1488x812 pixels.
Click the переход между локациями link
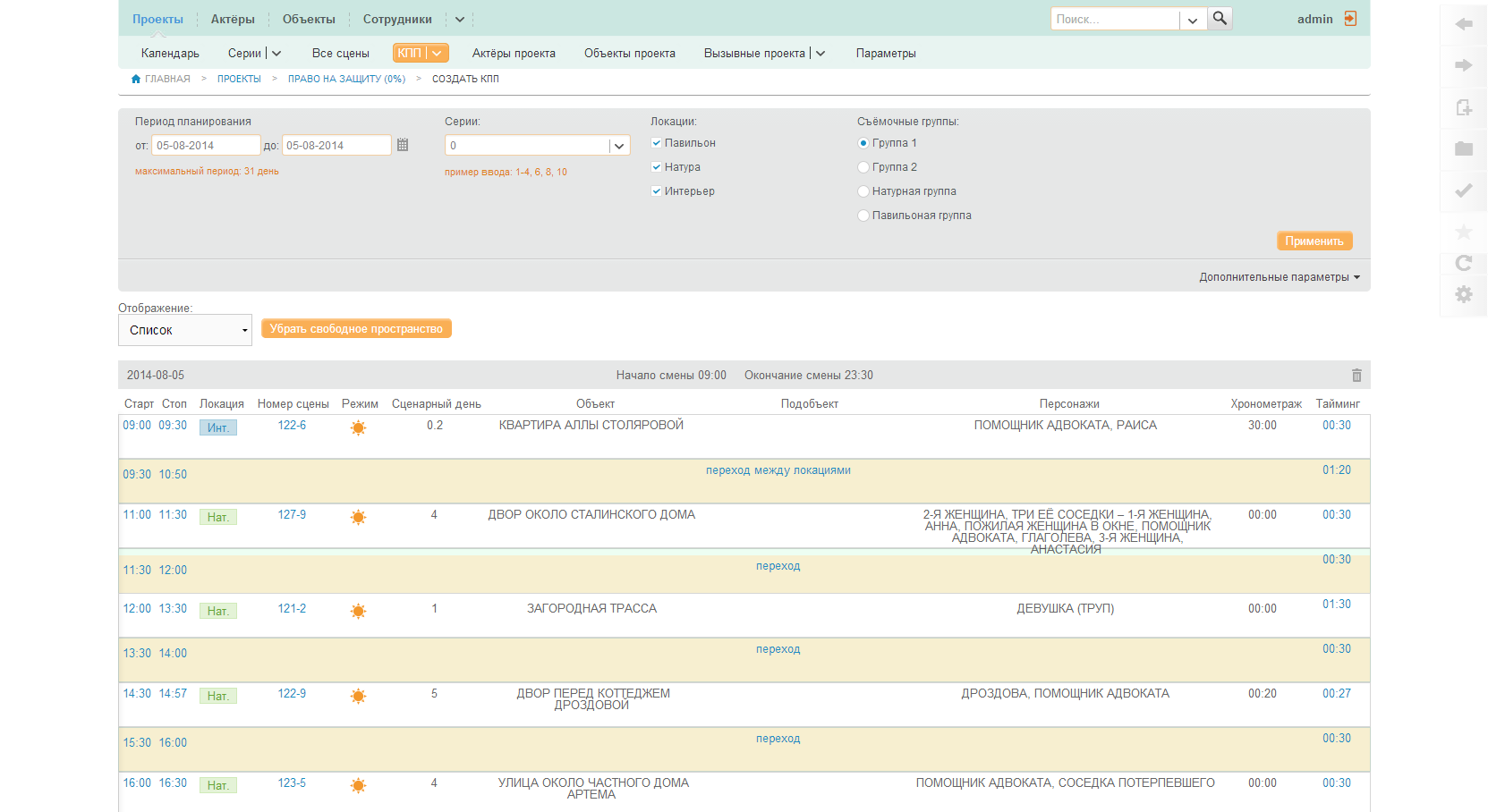pyautogui.click(x=778, y=470)
